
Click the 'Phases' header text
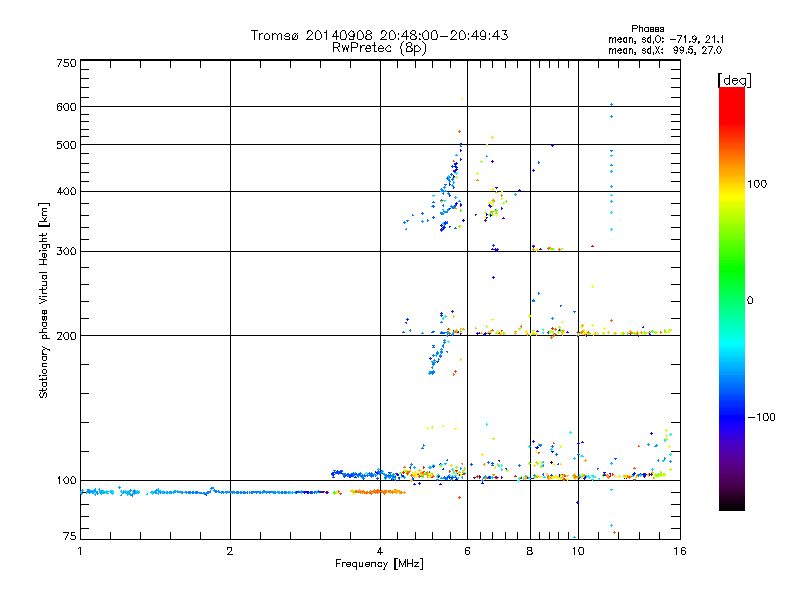647,29
